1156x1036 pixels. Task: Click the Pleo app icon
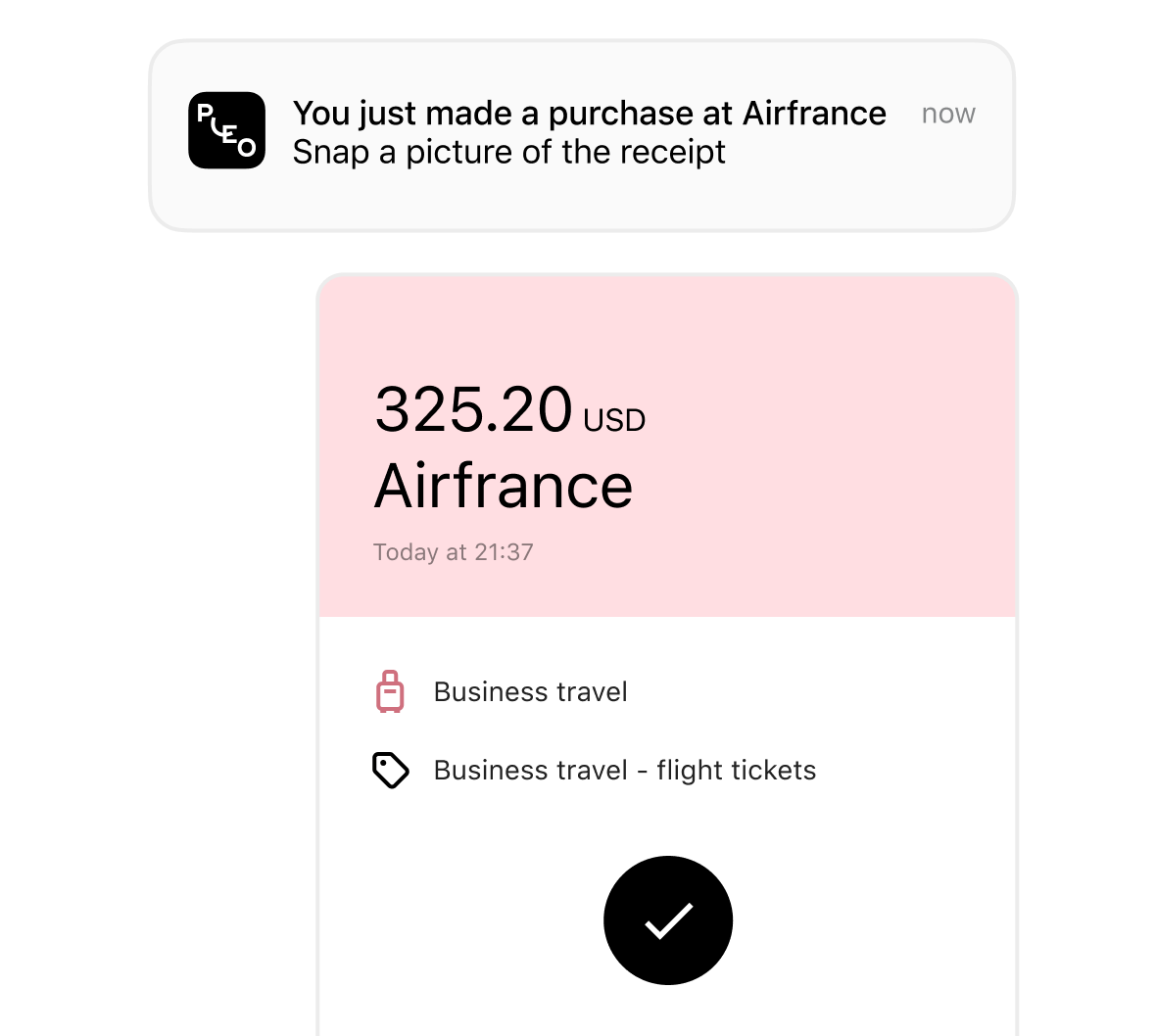coord(226,130)
